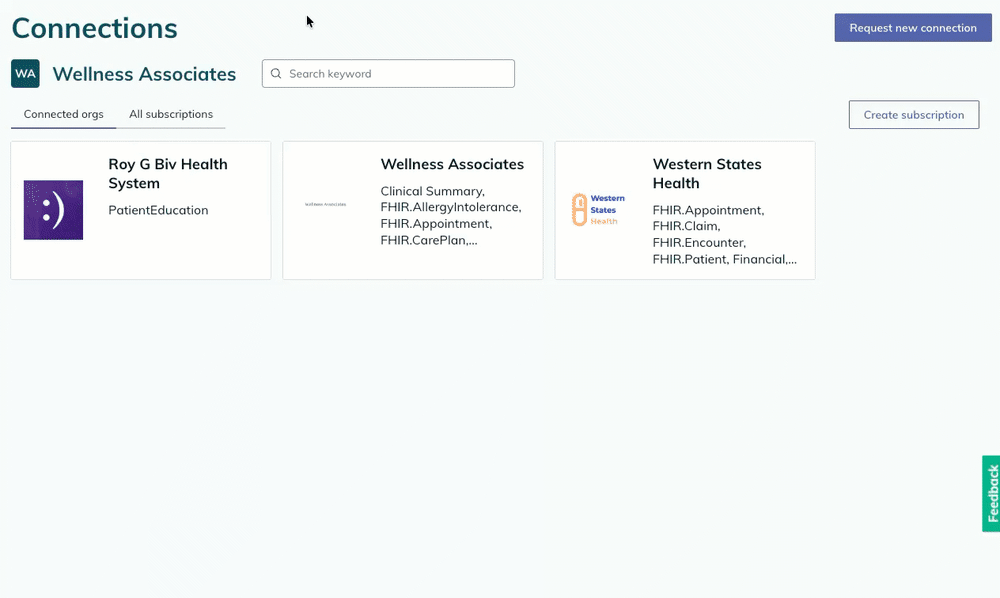
Task: Click the Connections page heading
Action: 94,28
